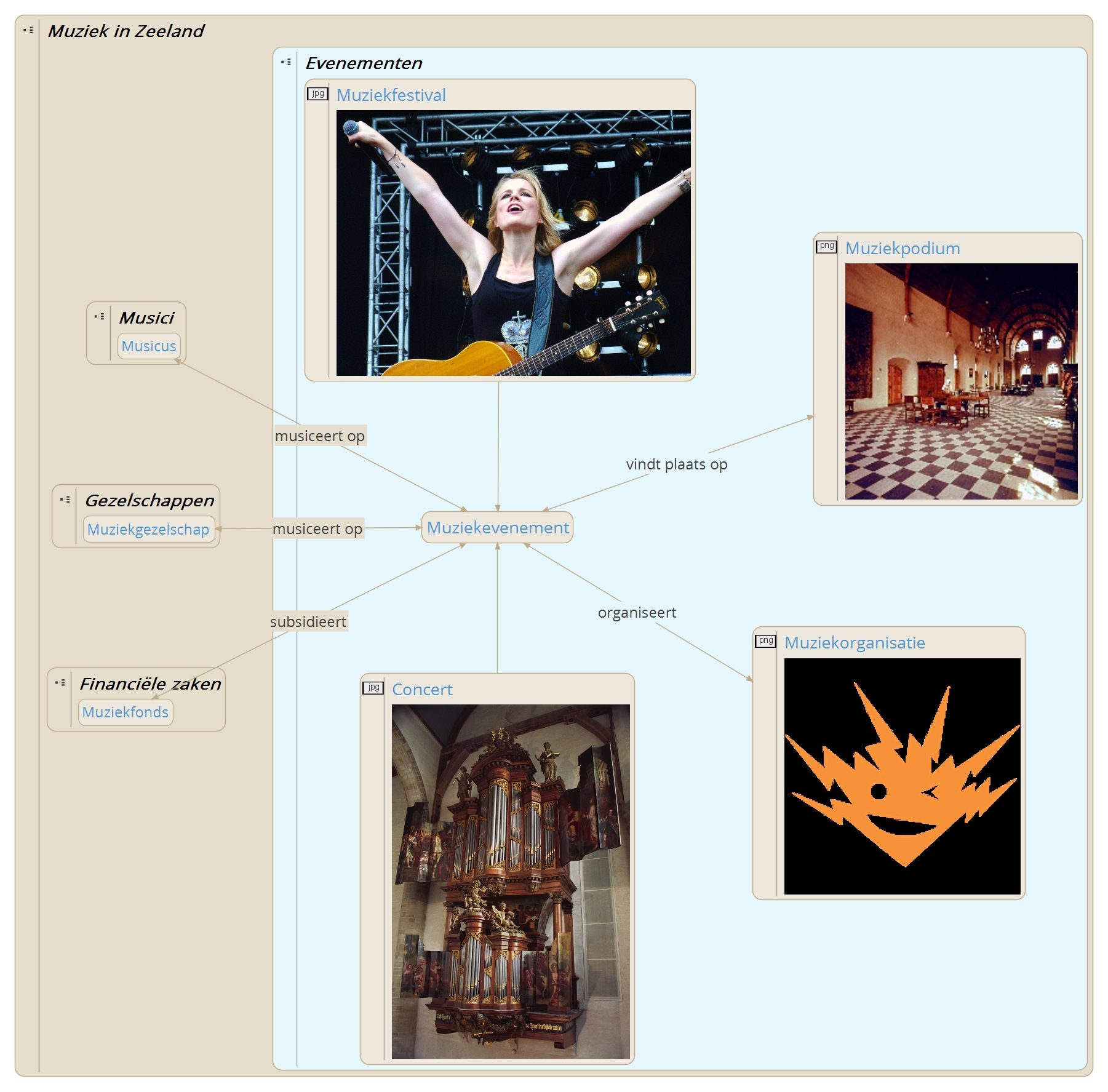Open the Muziekpodium title link
The image size is (1108, 1092).
click(902, 249)
